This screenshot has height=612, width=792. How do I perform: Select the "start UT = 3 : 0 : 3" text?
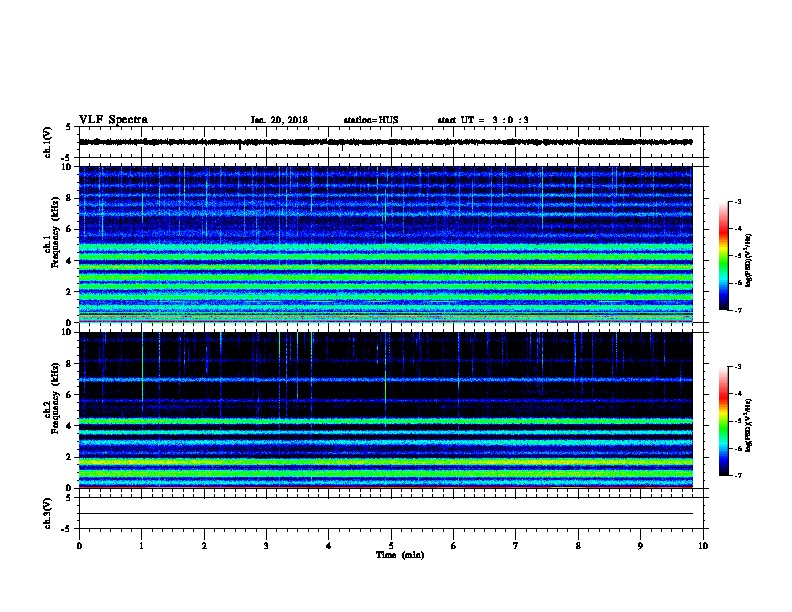pos(483,120)
